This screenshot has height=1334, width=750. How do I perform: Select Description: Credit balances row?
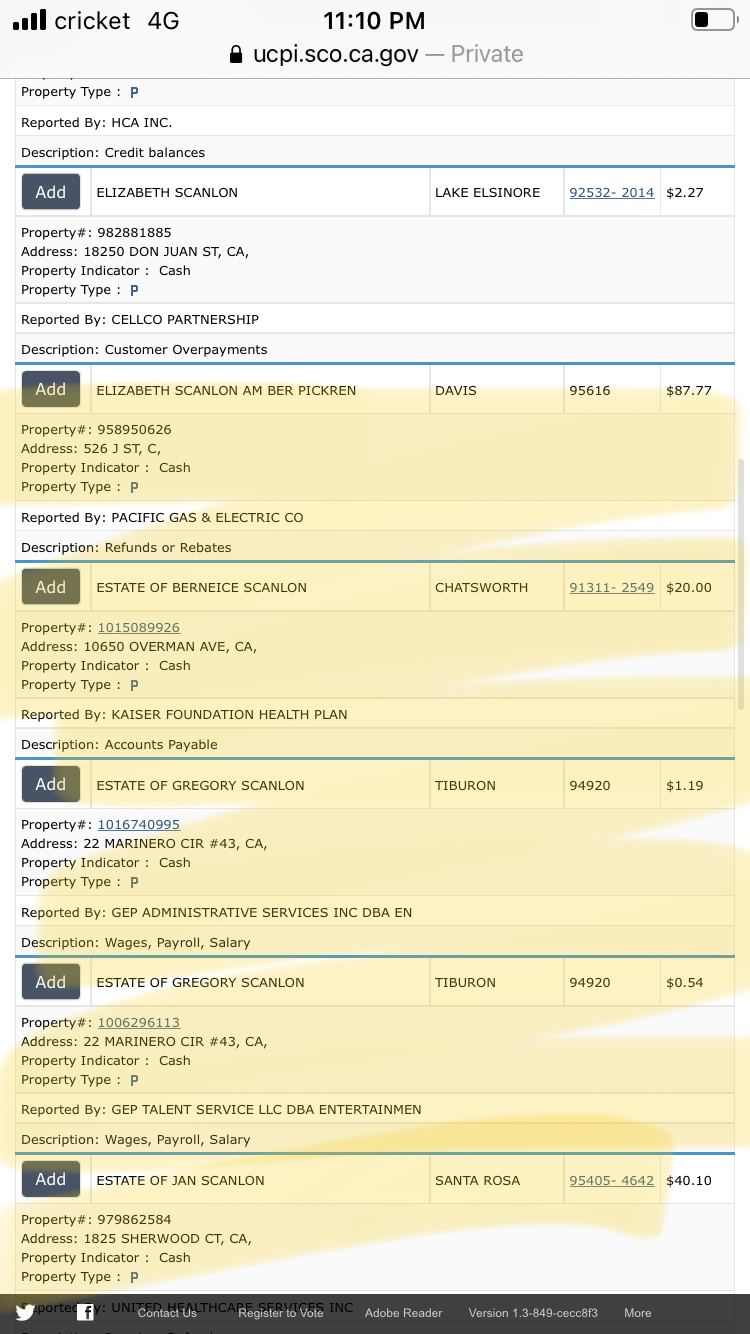[375, 152]
